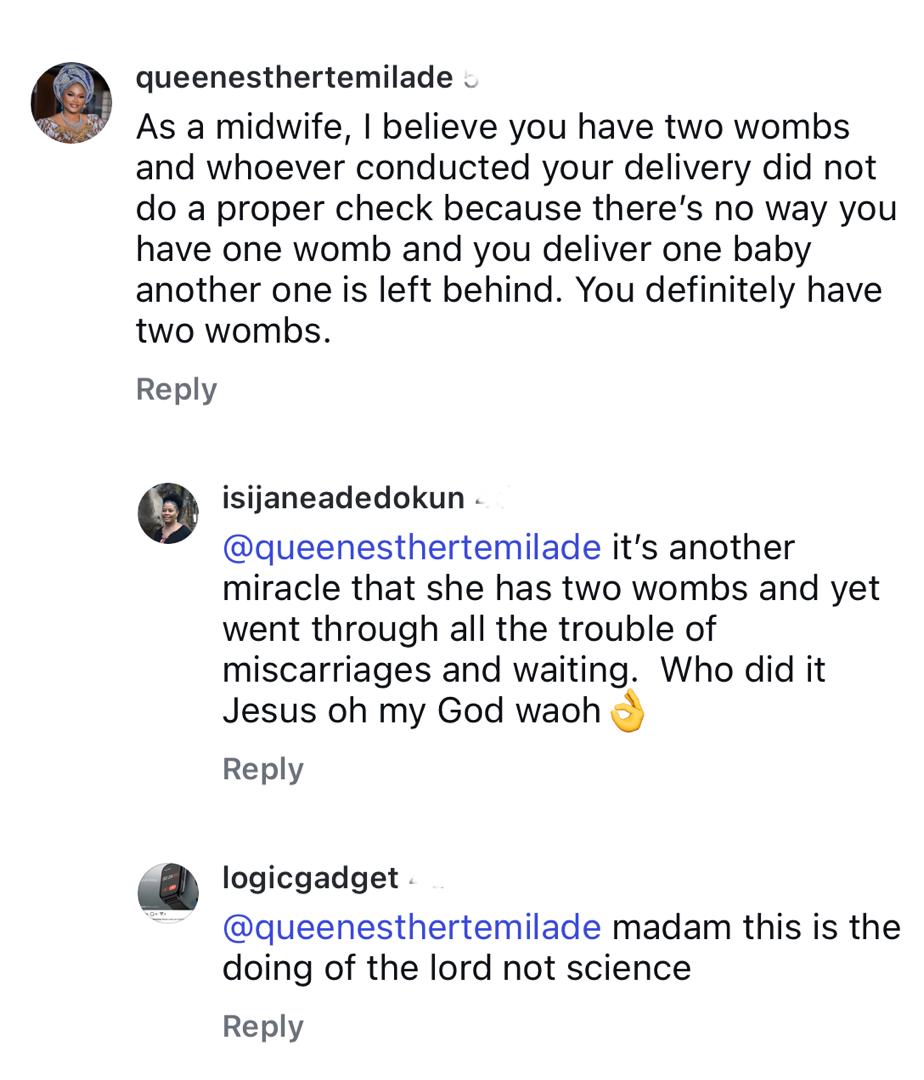Click the faded timestamp beside queenesthertemilade
Screen dimensions: 924x1080
click(472, 79)
